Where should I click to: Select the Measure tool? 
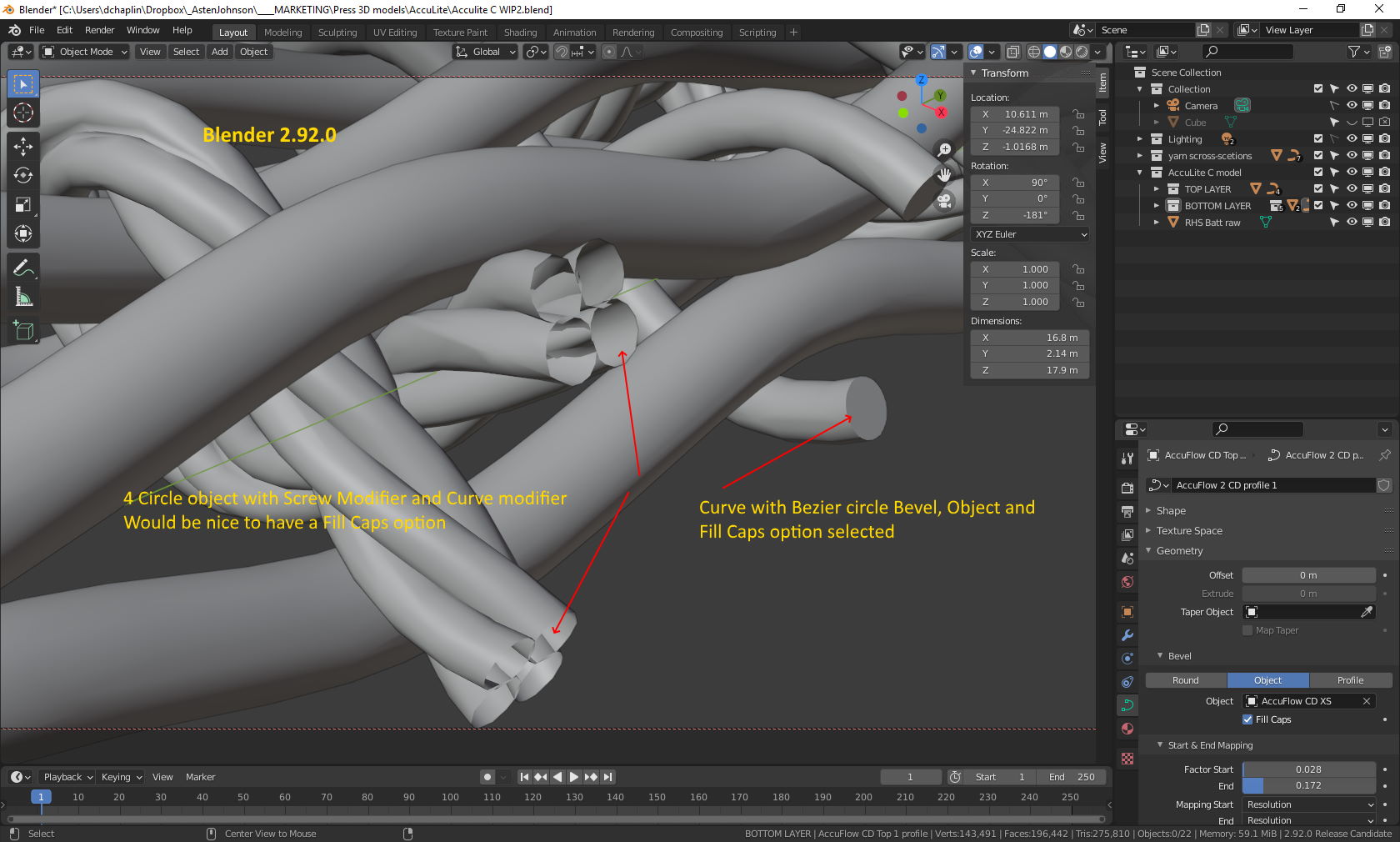(x=23, y=297)
